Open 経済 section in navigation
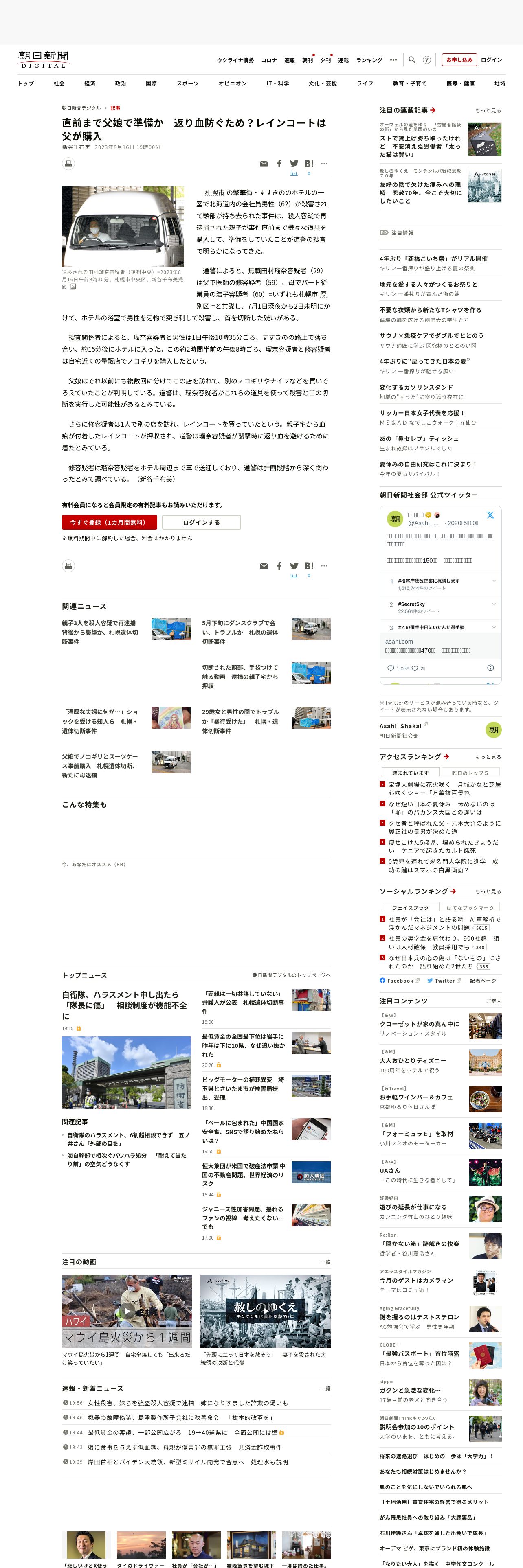Viewport: 523px width, 1568px height. [90, 83]
